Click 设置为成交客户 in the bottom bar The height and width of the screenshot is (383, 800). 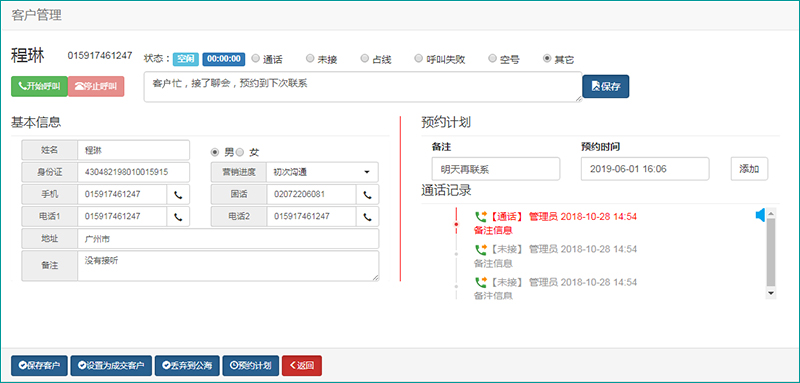coord(111,366)
